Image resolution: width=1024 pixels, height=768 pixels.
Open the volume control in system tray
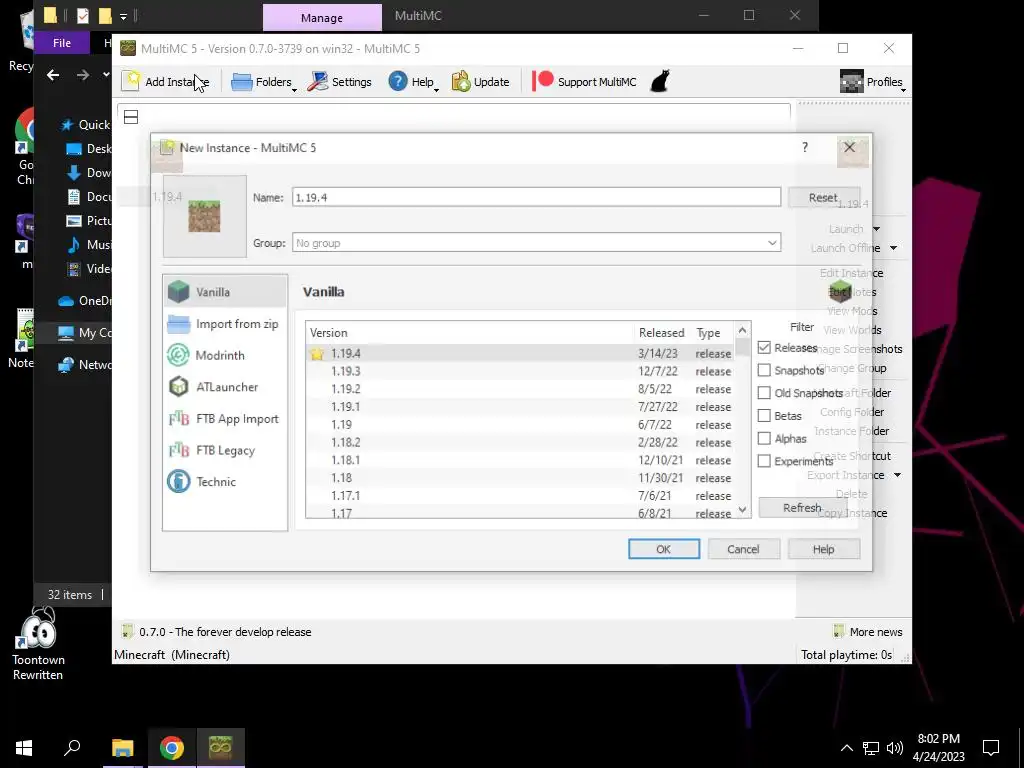point(895,748)
